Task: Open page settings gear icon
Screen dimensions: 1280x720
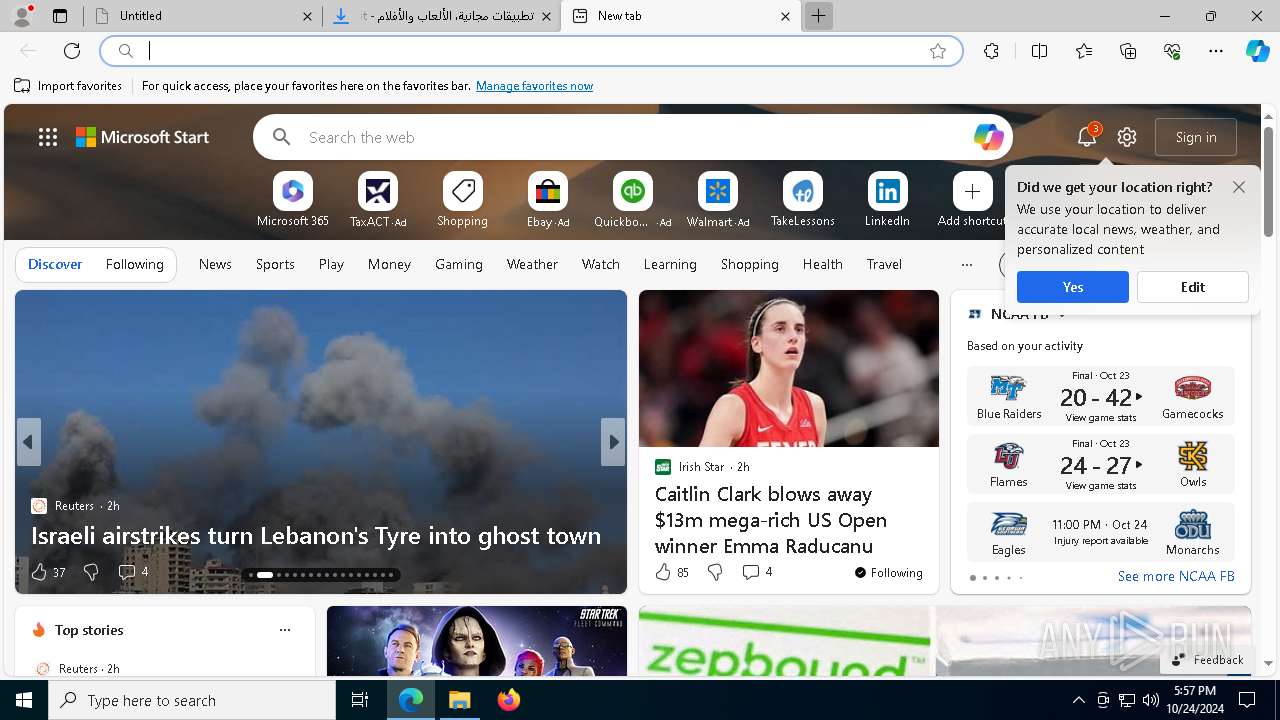Action: 1127,137
